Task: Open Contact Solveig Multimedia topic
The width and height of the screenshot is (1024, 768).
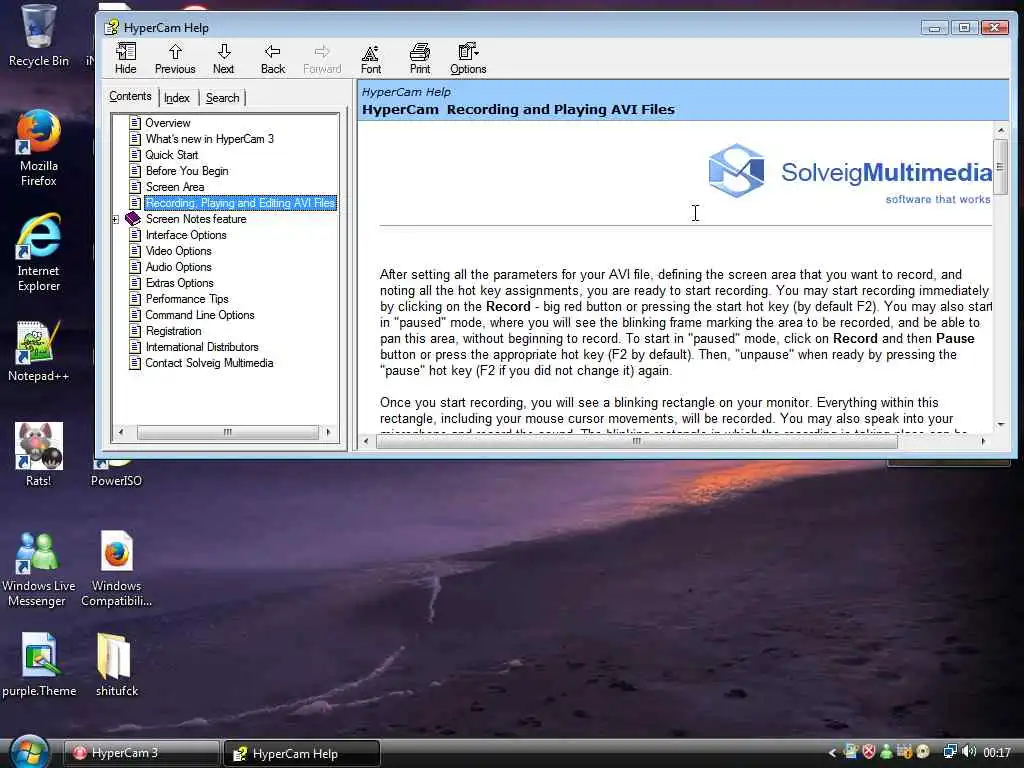Action: point(209,362)
